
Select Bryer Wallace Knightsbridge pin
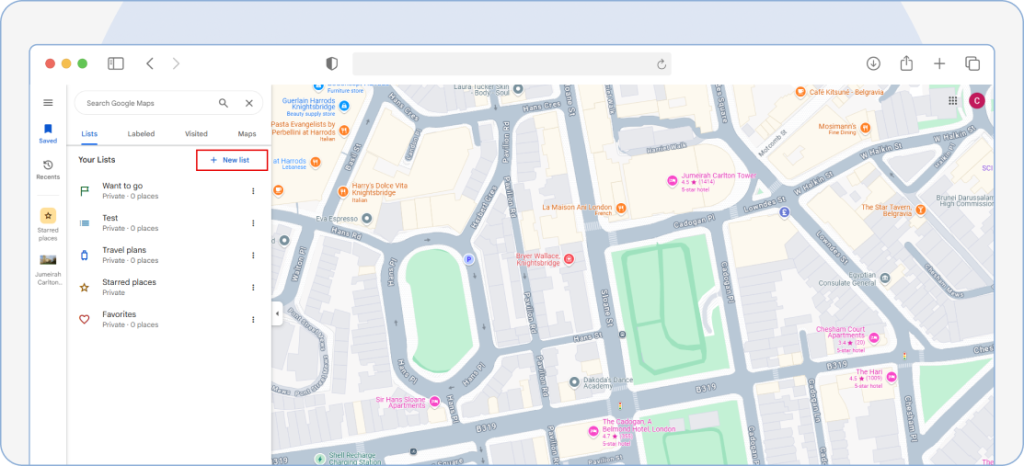point(568,259)
